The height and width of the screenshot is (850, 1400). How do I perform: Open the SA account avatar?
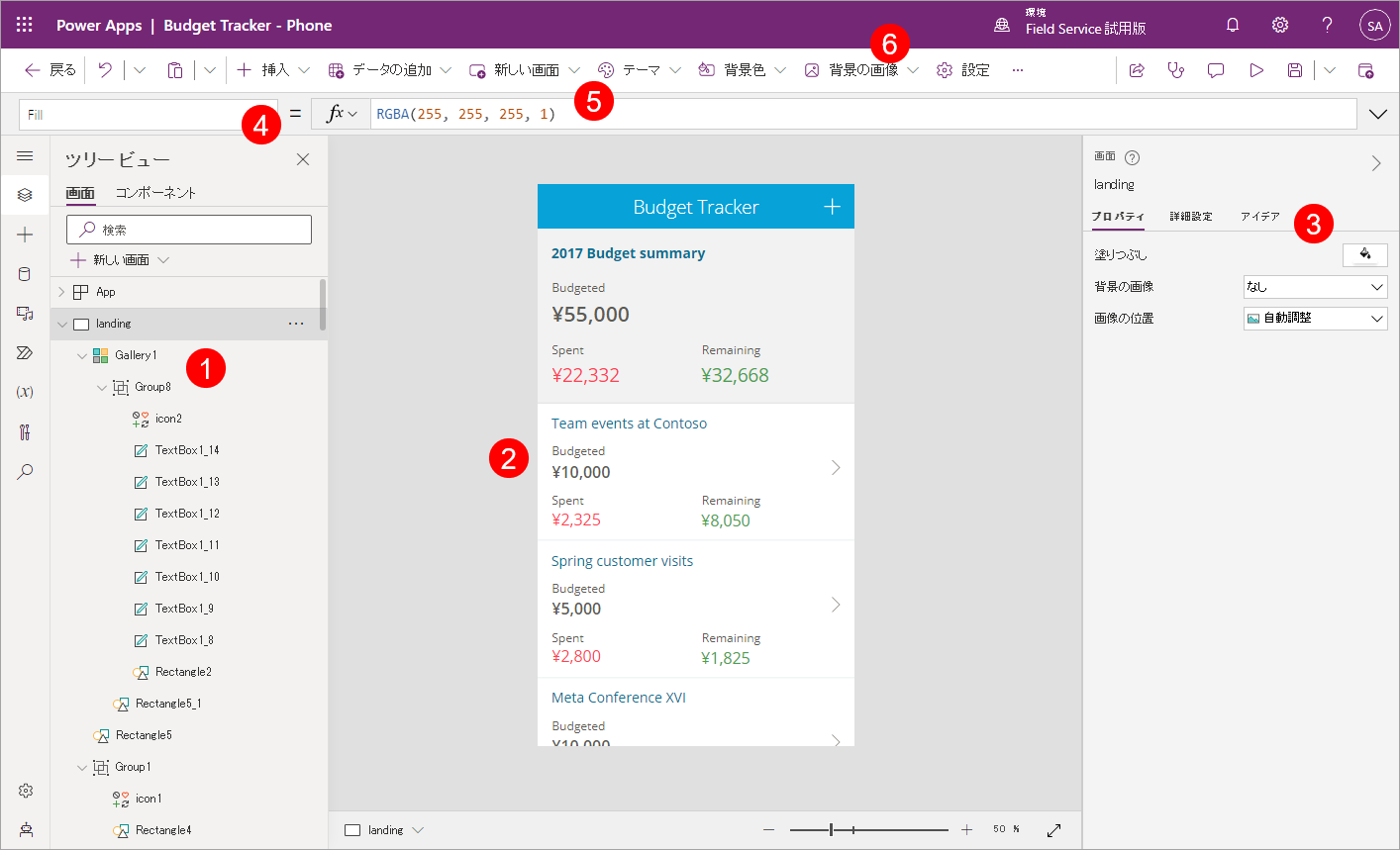pyautogui.click(x=1375, y=26)
